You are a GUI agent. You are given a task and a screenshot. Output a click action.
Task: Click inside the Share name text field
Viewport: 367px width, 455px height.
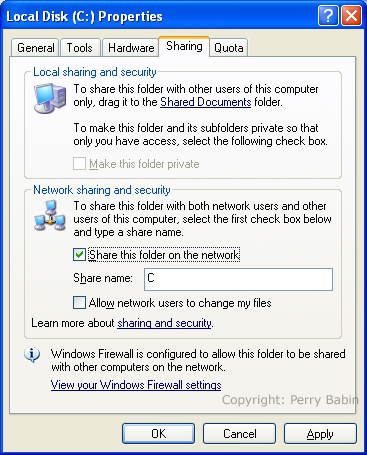click(238, 279)
